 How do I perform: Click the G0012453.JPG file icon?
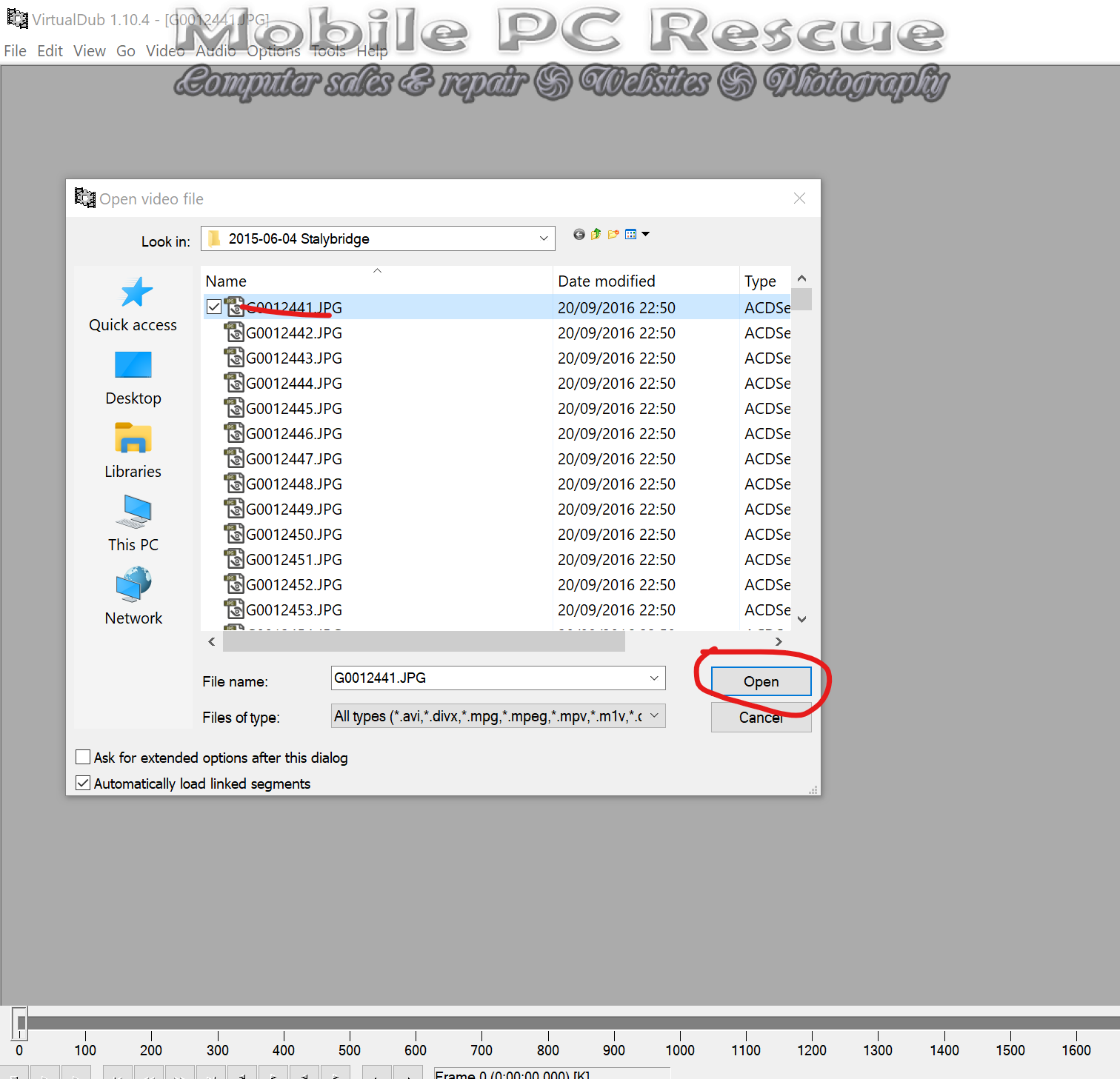tap(234, 609)
